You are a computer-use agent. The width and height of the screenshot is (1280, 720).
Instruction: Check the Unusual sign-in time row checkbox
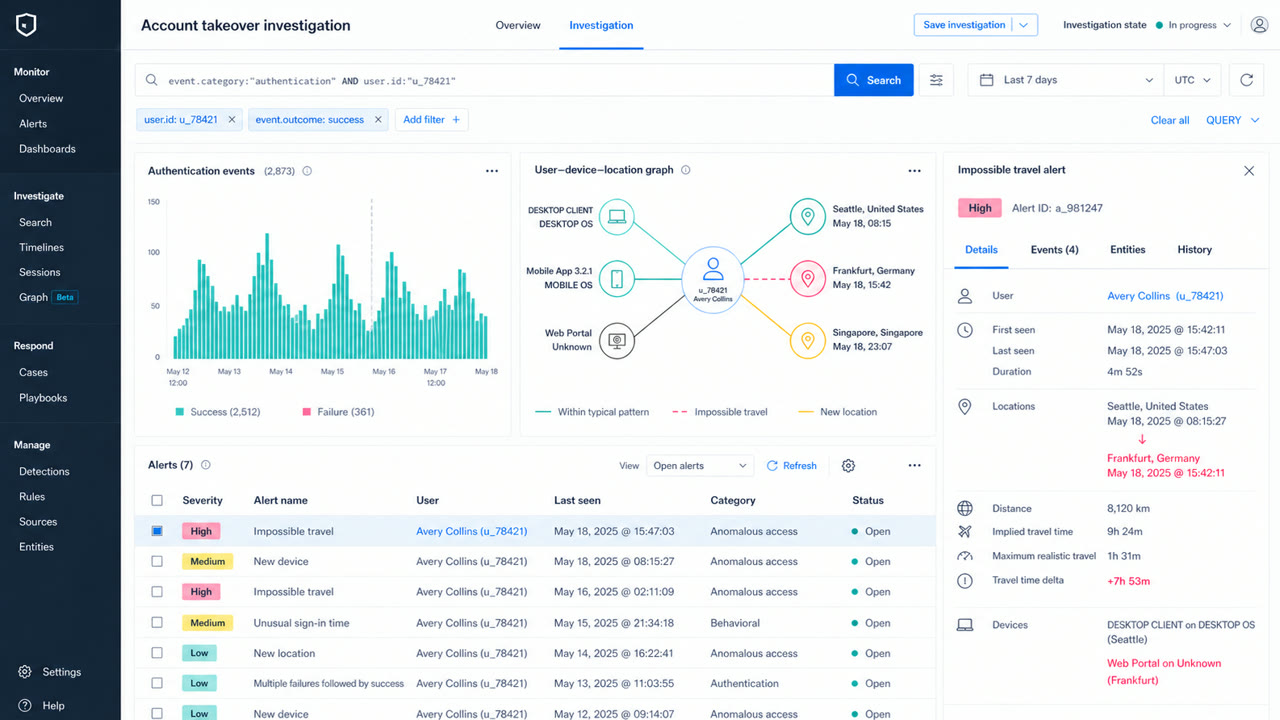click(157, 623)
